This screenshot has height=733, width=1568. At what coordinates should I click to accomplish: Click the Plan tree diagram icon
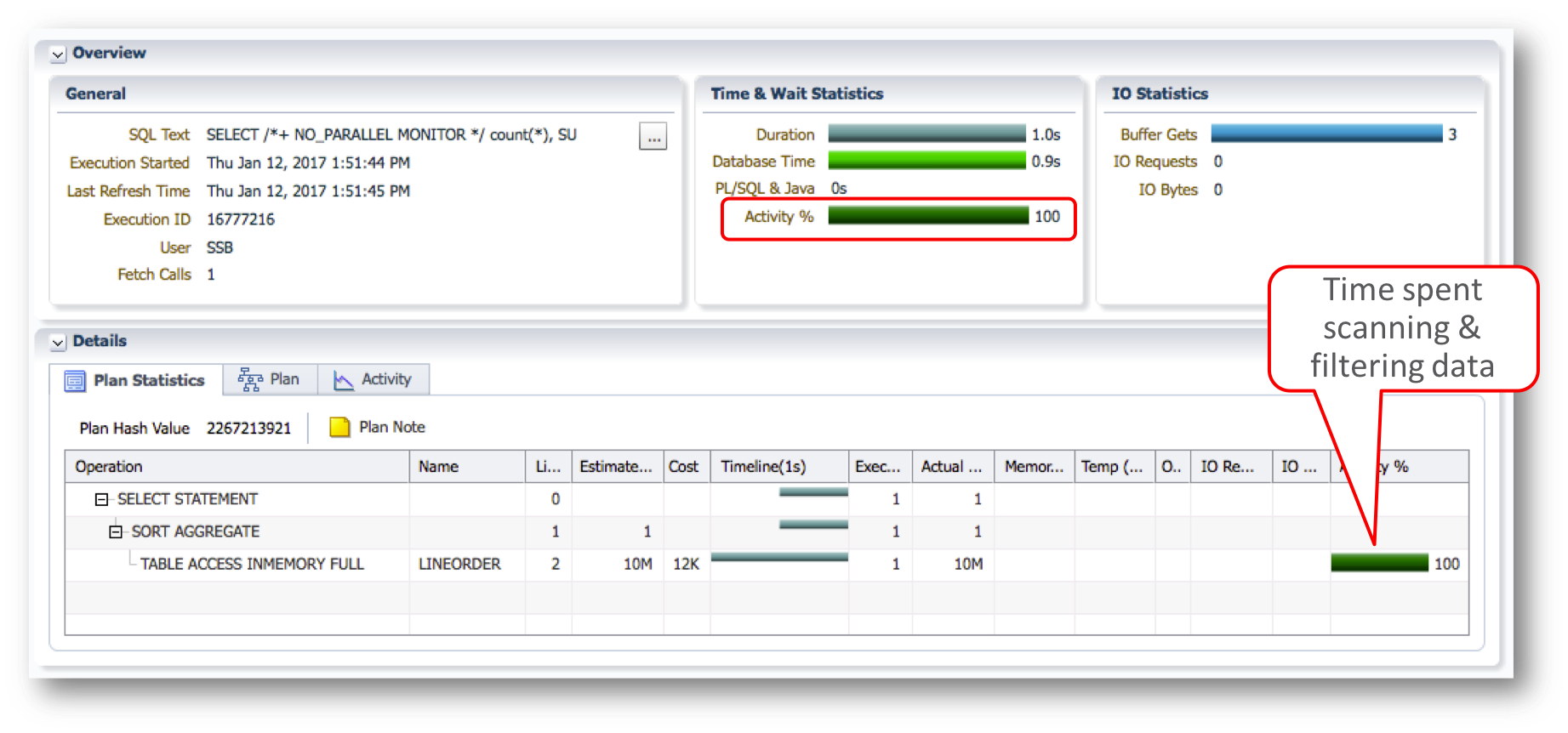click(x=250, y=379)
